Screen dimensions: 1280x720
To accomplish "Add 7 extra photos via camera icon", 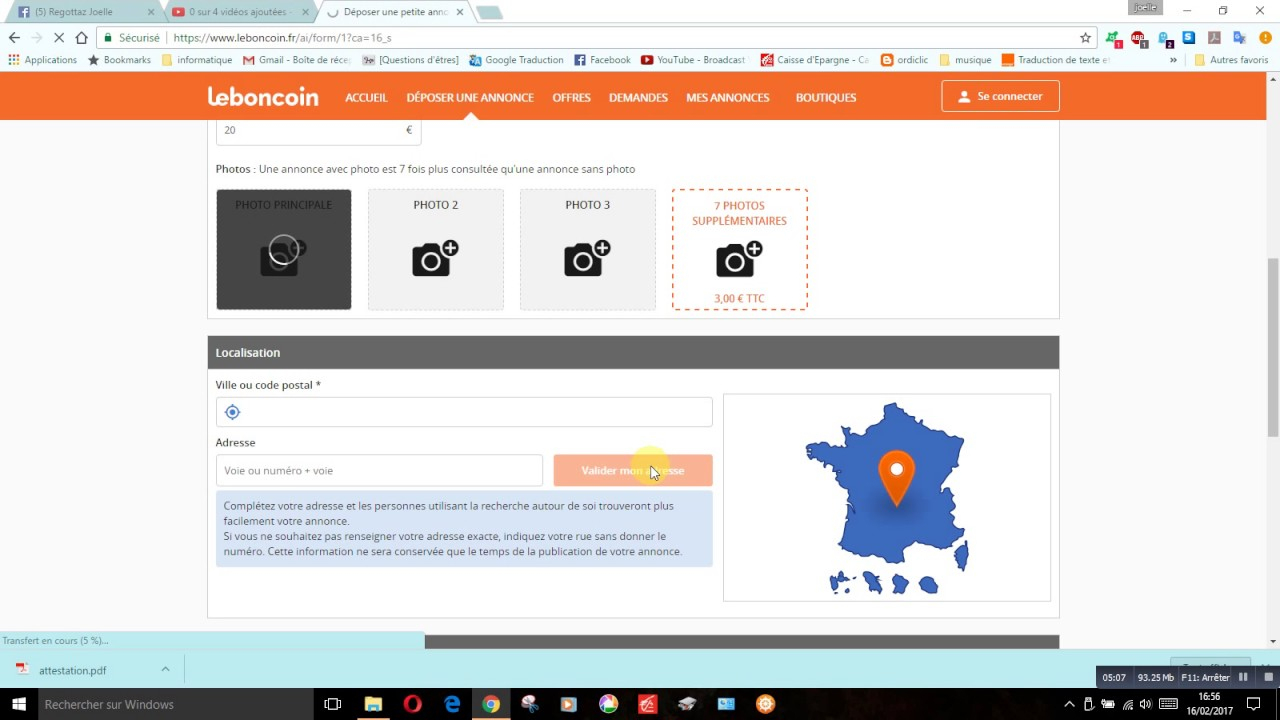I will tap(739, 260).
